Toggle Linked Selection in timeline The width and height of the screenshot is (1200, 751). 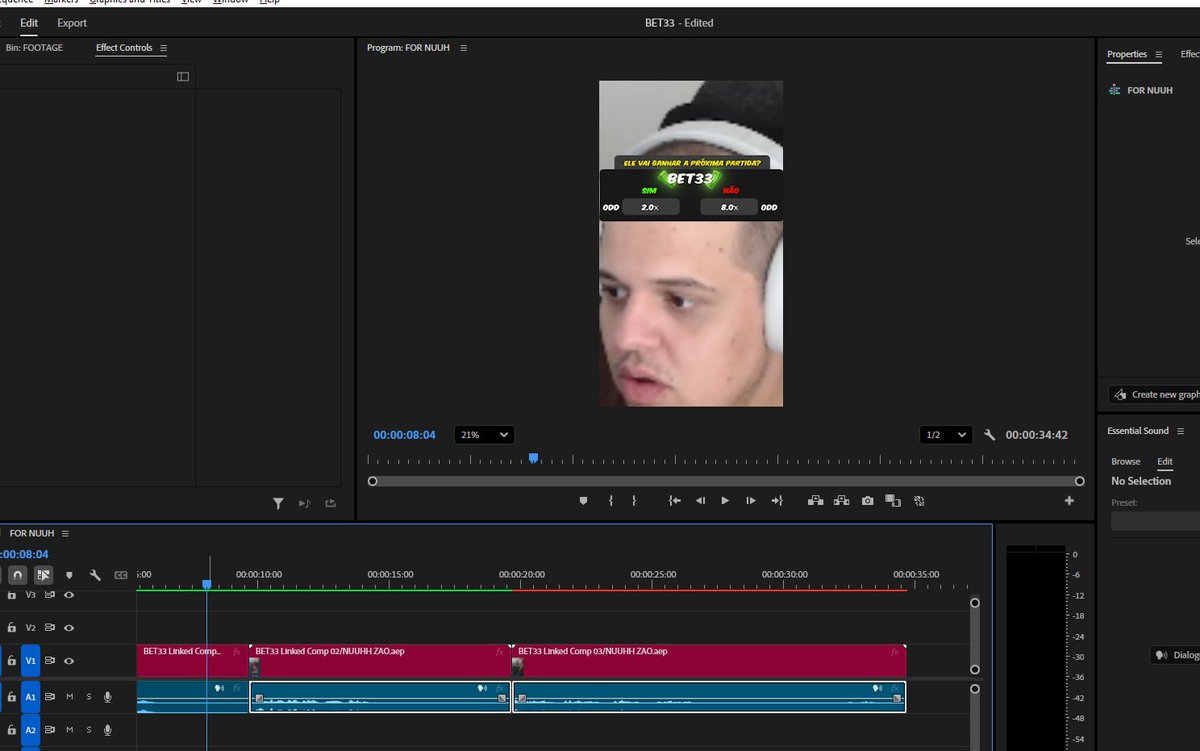click(43, 575)
